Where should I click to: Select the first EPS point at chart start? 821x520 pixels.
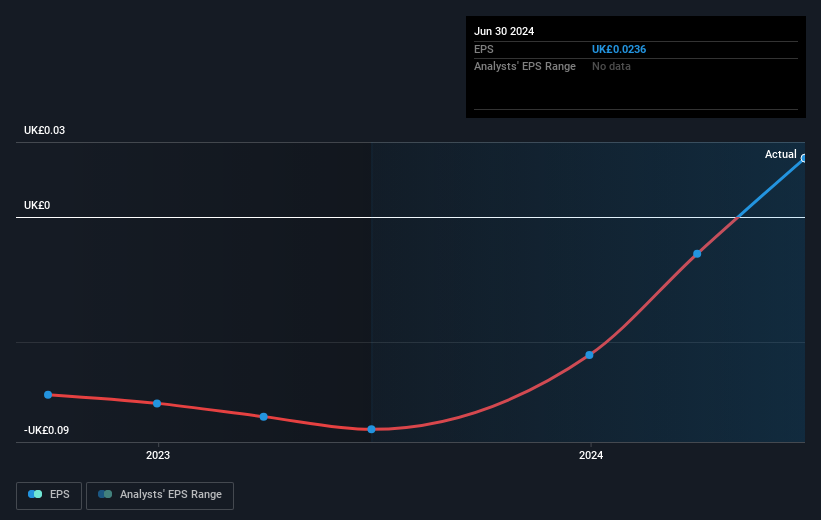pos(48,395)
